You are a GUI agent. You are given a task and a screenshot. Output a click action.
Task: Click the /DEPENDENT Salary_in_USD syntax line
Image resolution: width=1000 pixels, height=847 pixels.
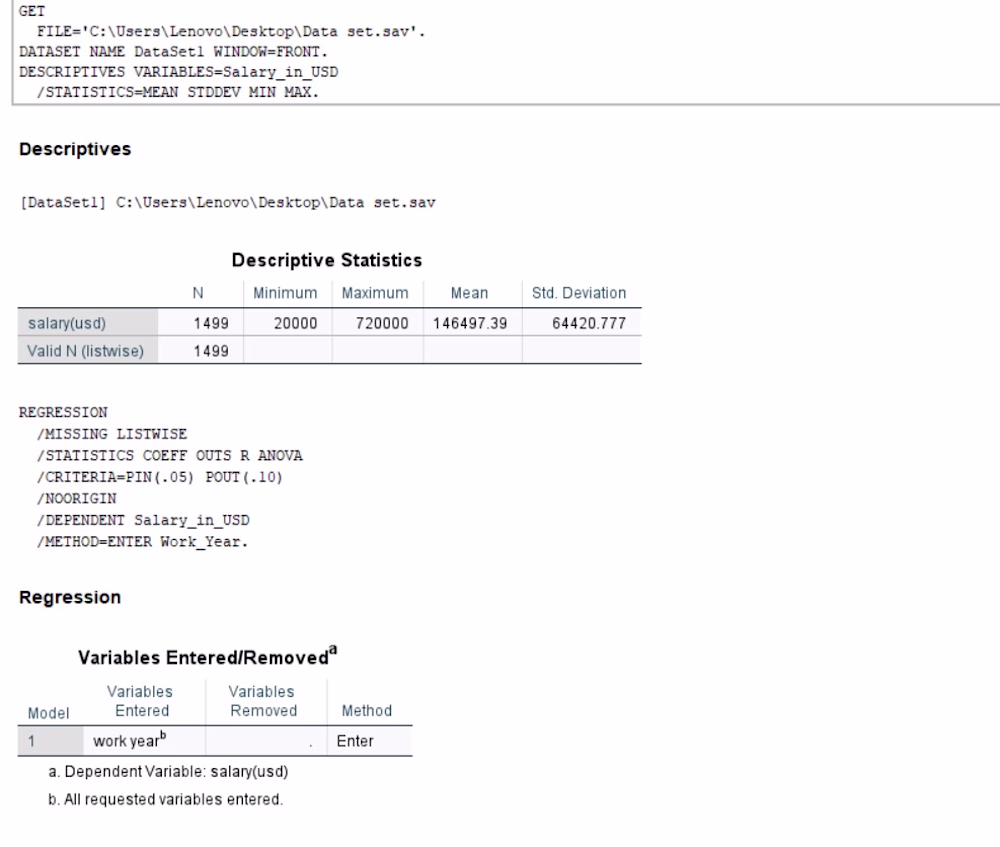[143, 520]
